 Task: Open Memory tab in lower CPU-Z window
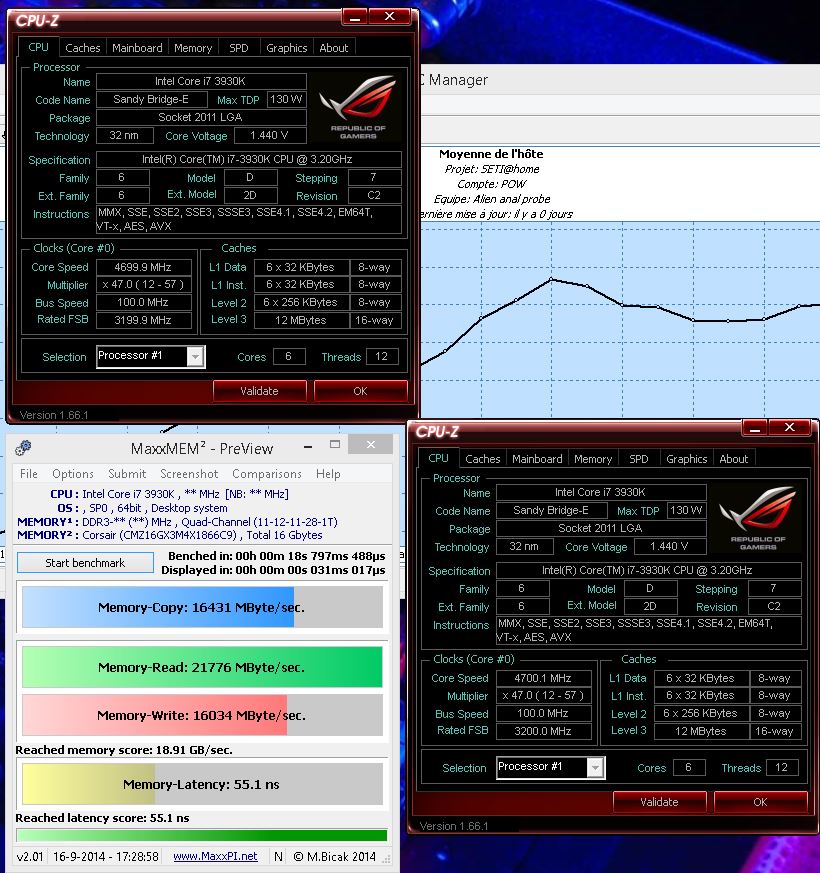(593, 459)
